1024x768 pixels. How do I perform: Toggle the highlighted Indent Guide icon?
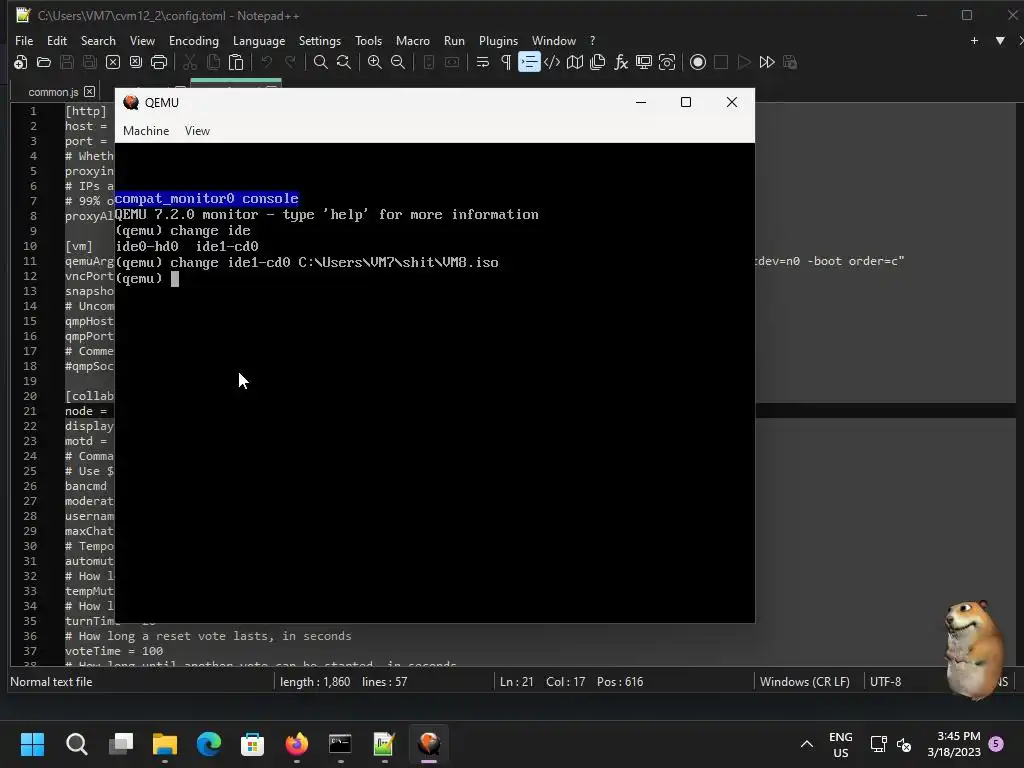click(x=529, y=62)
